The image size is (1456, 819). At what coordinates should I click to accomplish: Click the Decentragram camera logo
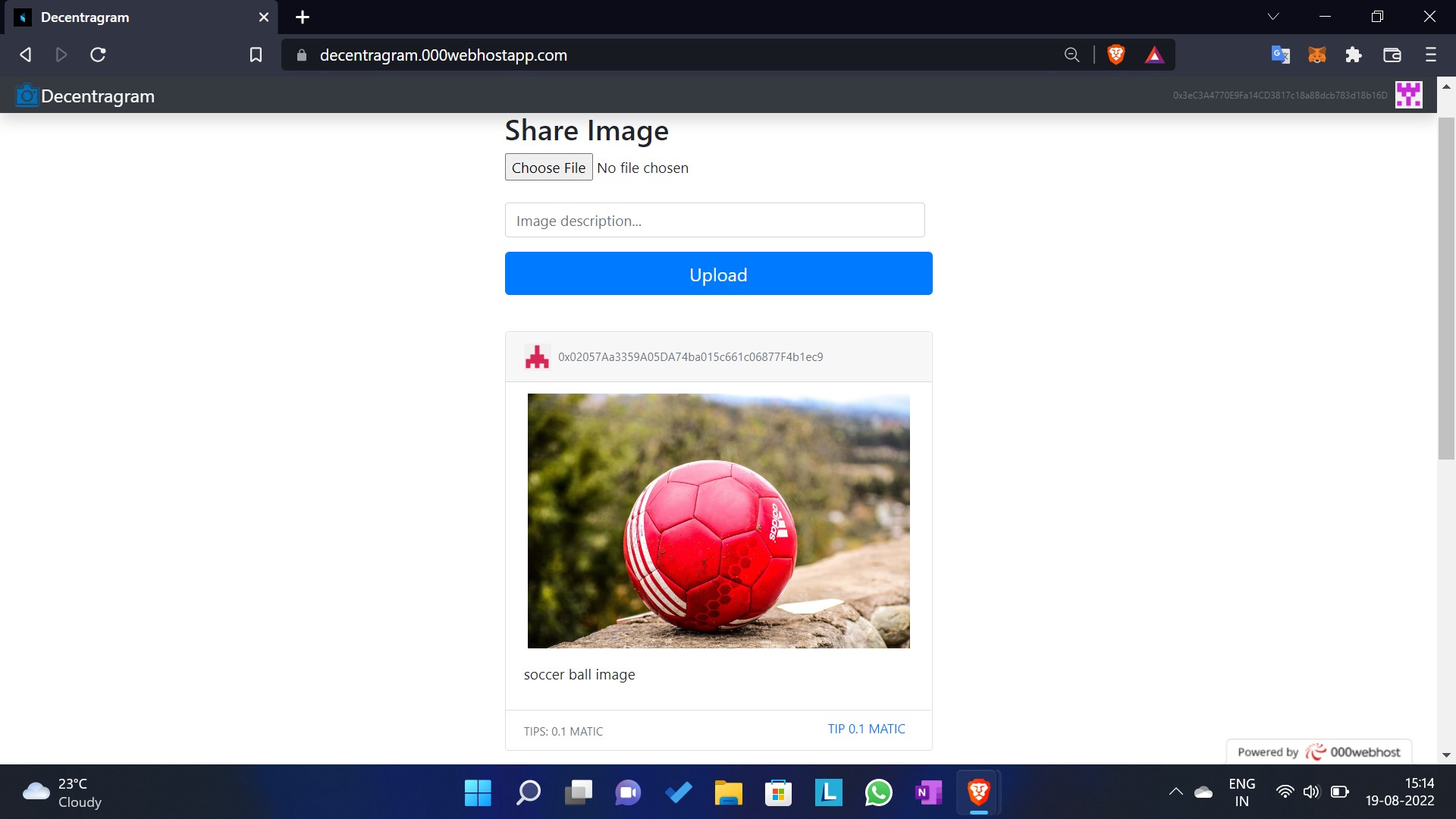27,96
